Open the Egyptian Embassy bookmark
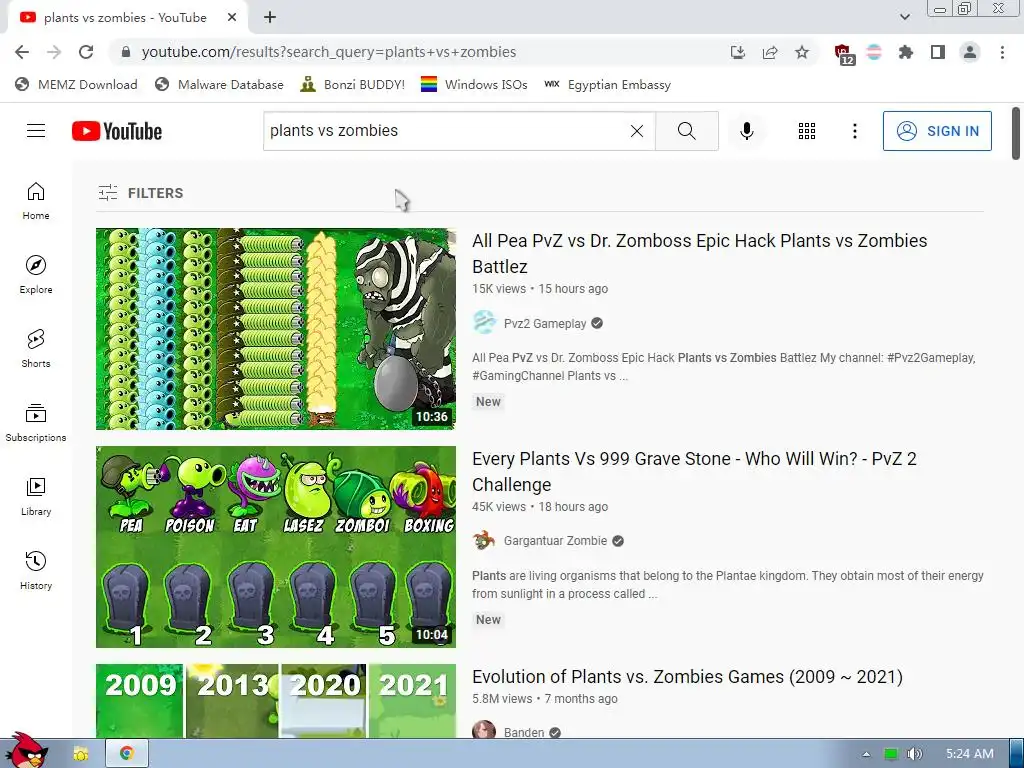 607,84
